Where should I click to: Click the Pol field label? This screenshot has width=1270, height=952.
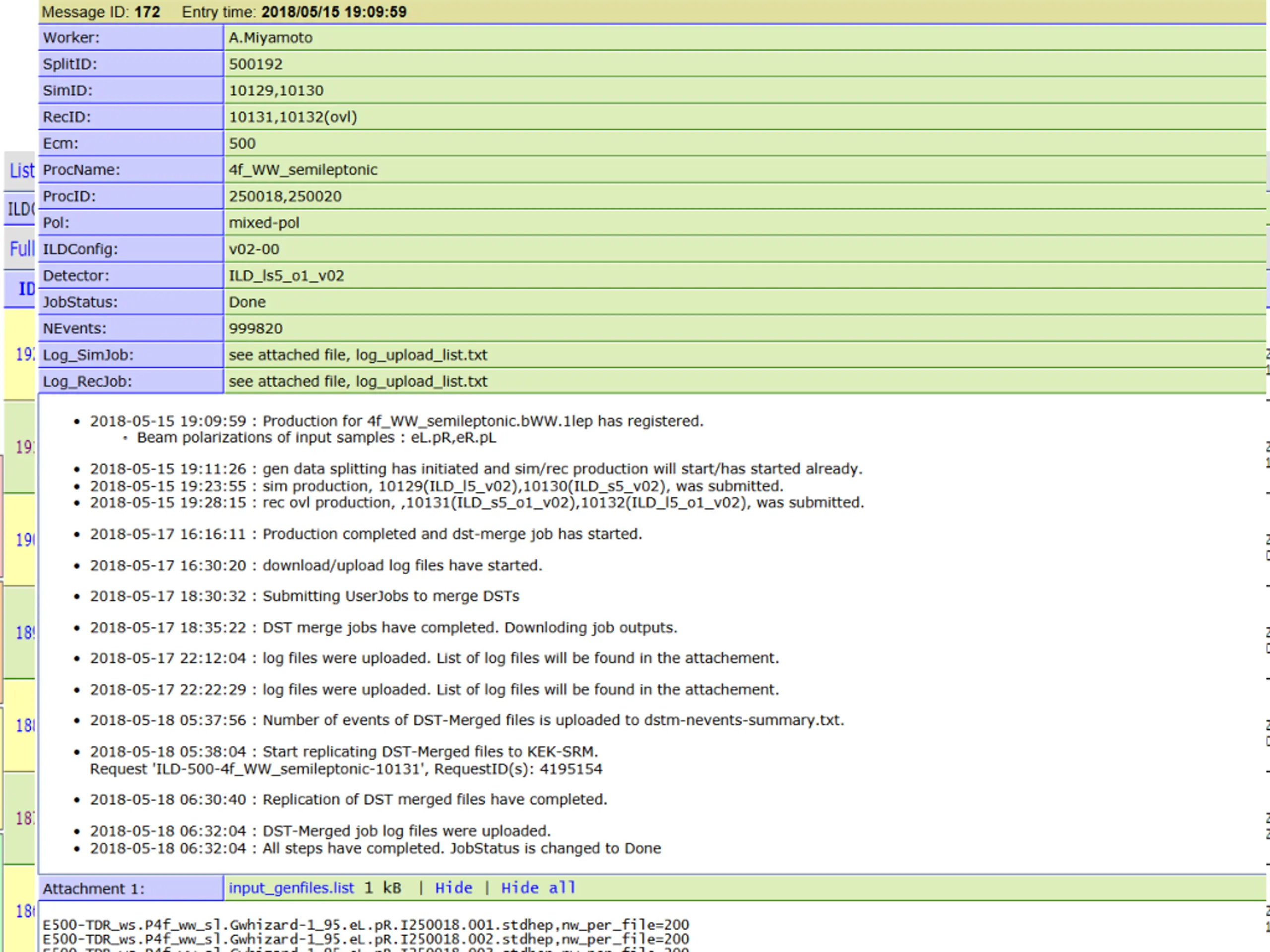(x=56, y=223)
